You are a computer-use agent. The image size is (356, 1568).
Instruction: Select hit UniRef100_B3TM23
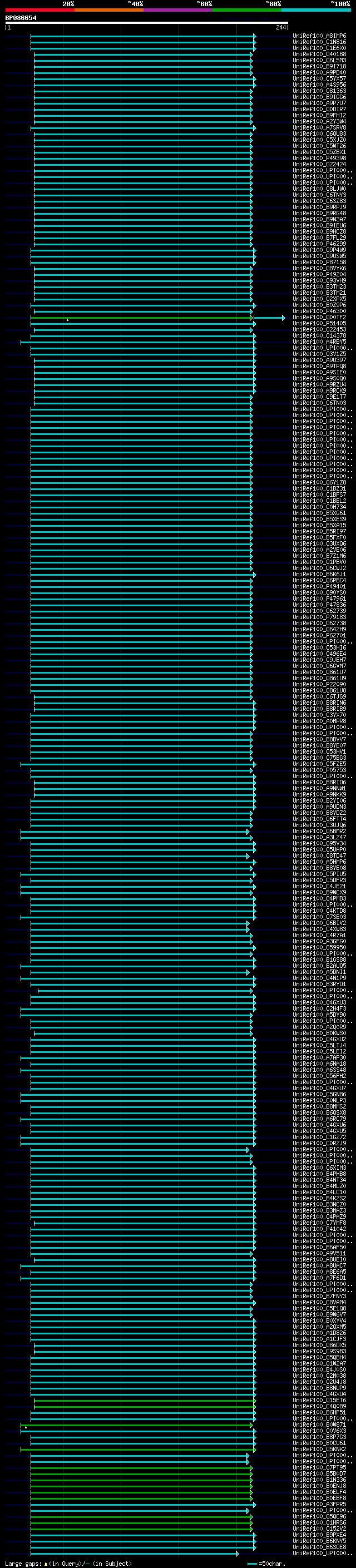coord(319,286)
